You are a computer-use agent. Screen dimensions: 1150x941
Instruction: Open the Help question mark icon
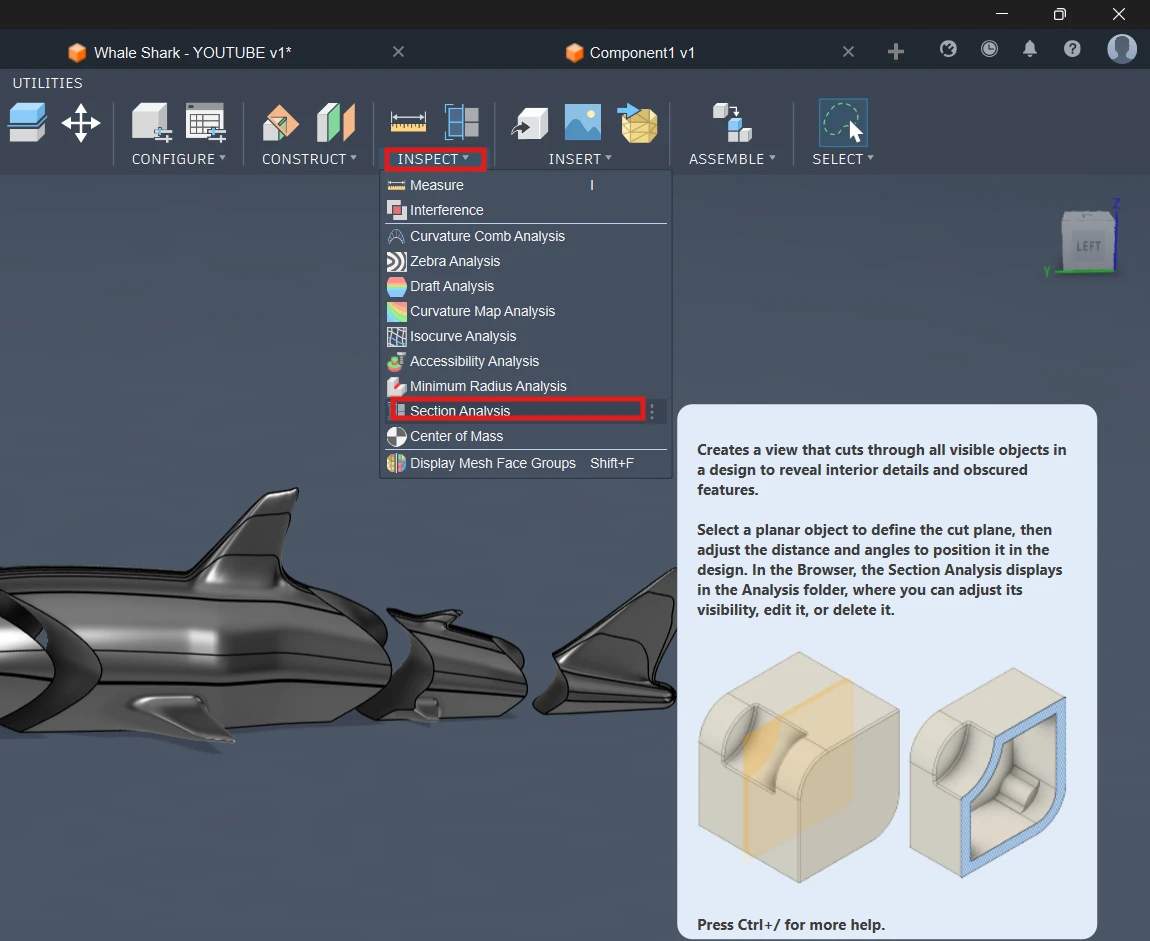tap(1072, 49)
